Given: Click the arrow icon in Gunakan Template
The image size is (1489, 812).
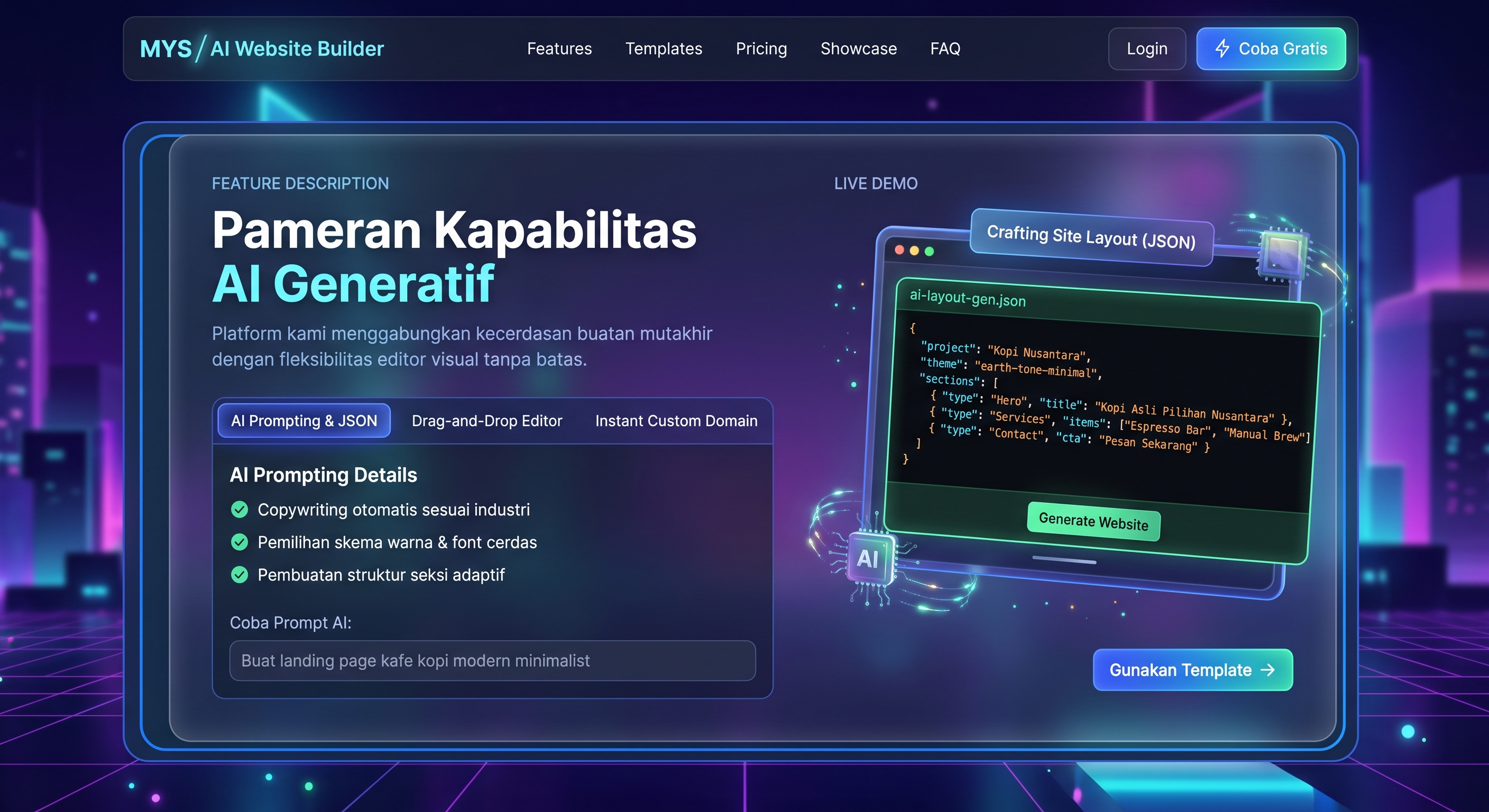Looking at the screenshot, I should point(1267,670).
